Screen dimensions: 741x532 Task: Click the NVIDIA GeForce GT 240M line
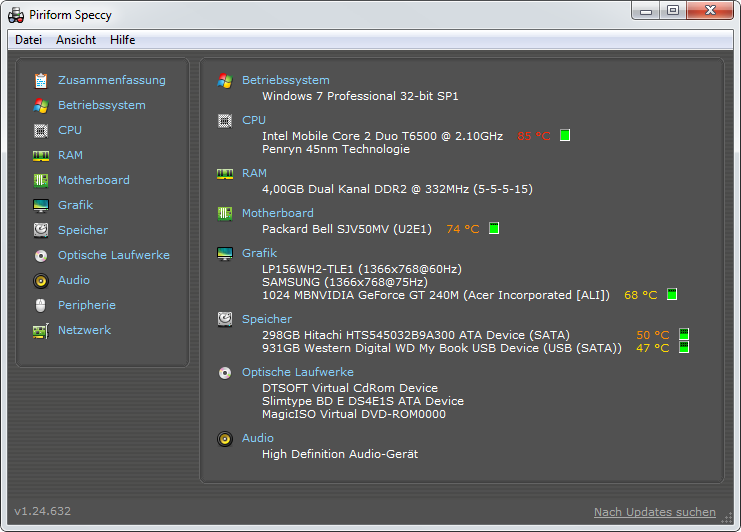pos(436,295)
